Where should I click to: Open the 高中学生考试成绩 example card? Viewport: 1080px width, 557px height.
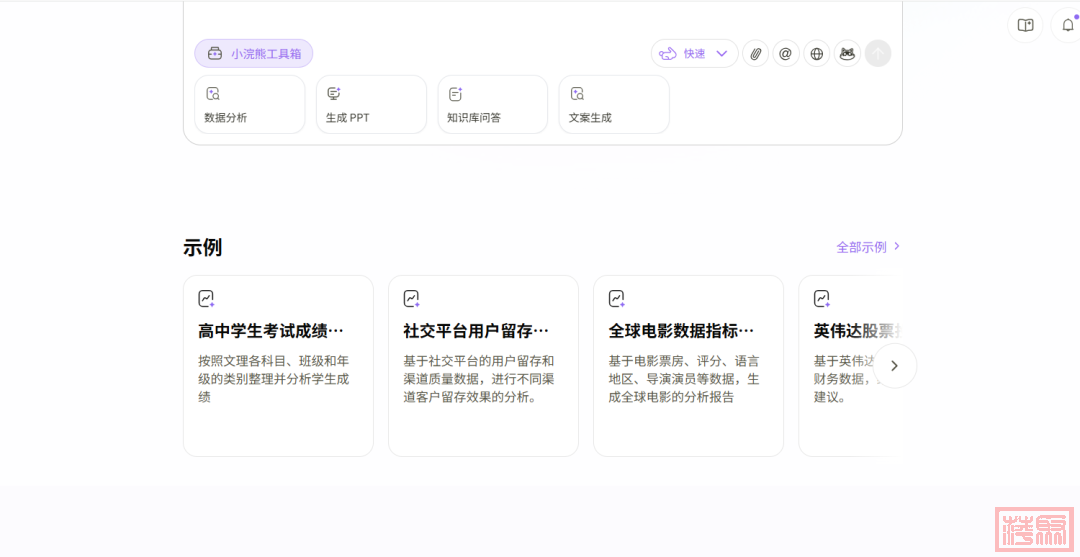(278, 366)
